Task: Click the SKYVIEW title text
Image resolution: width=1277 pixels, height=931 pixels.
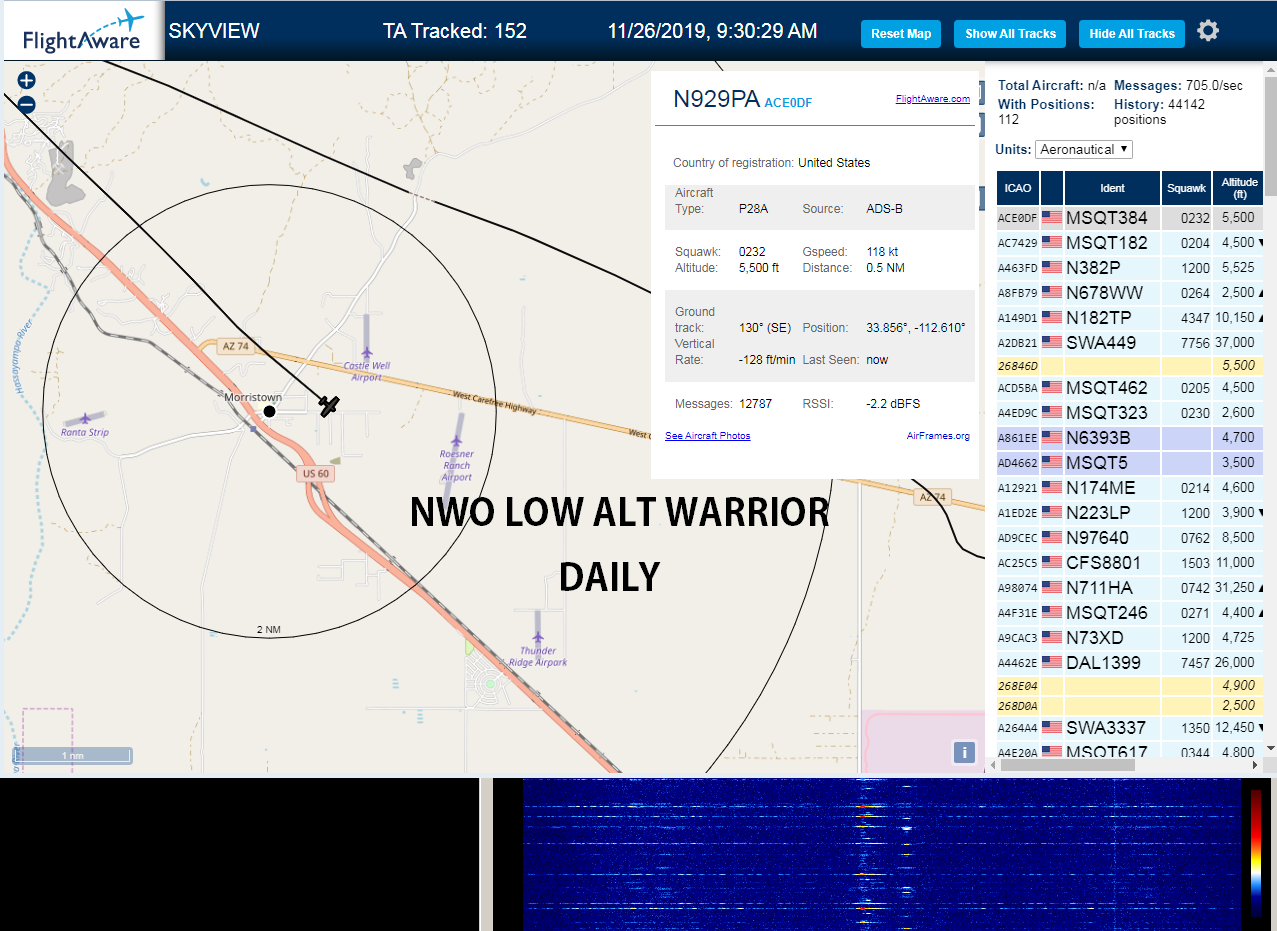Action: (x=214, y=30)
